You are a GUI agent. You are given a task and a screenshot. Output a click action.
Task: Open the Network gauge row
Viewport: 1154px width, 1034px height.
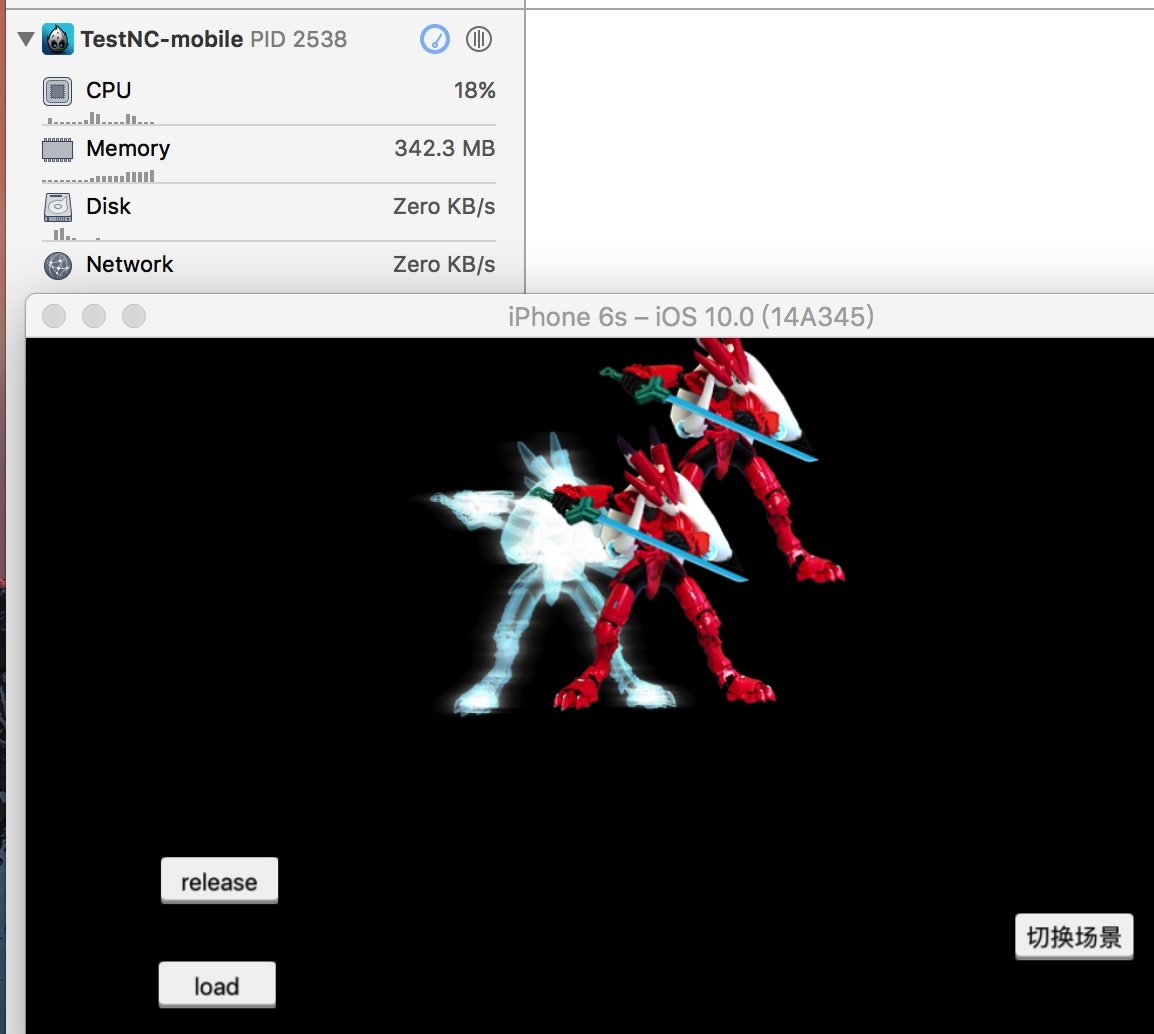pos(269,265)
